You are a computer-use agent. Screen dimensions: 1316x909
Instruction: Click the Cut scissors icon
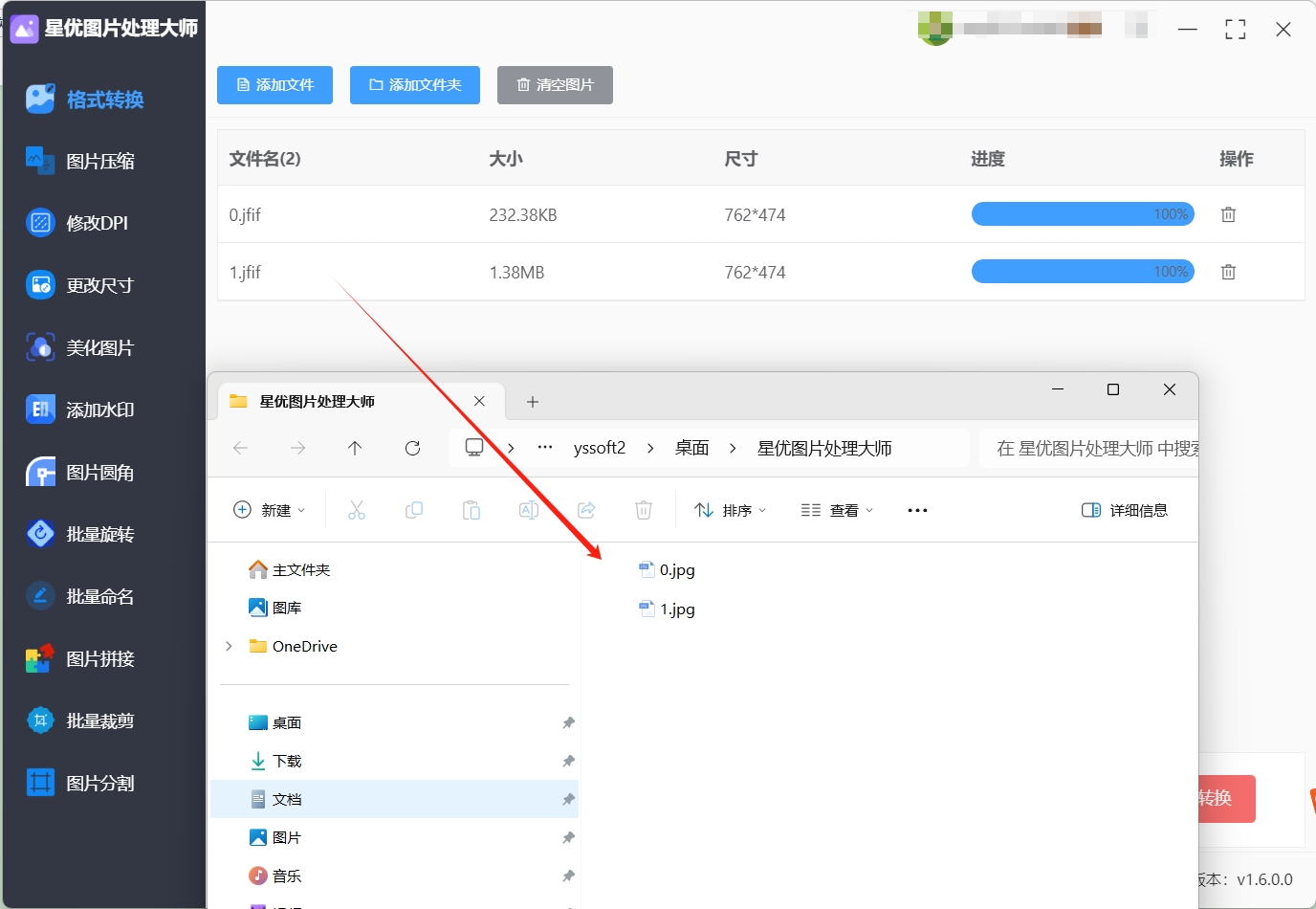point(357,510)
